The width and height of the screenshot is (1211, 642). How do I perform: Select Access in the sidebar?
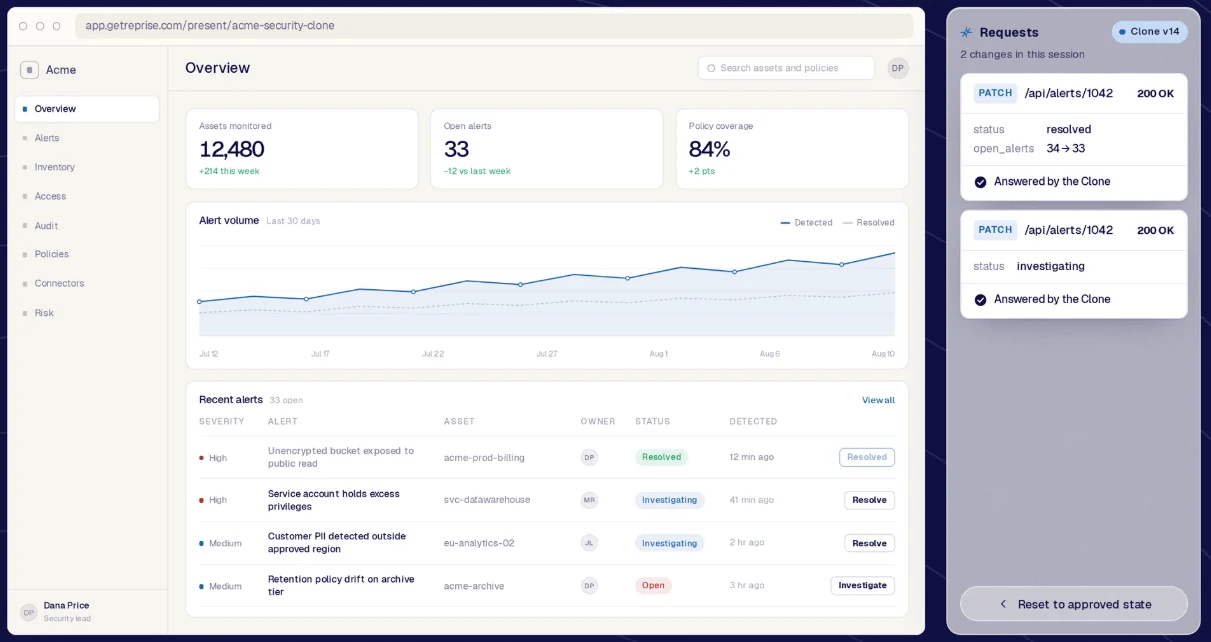click(x=87, y=196)
